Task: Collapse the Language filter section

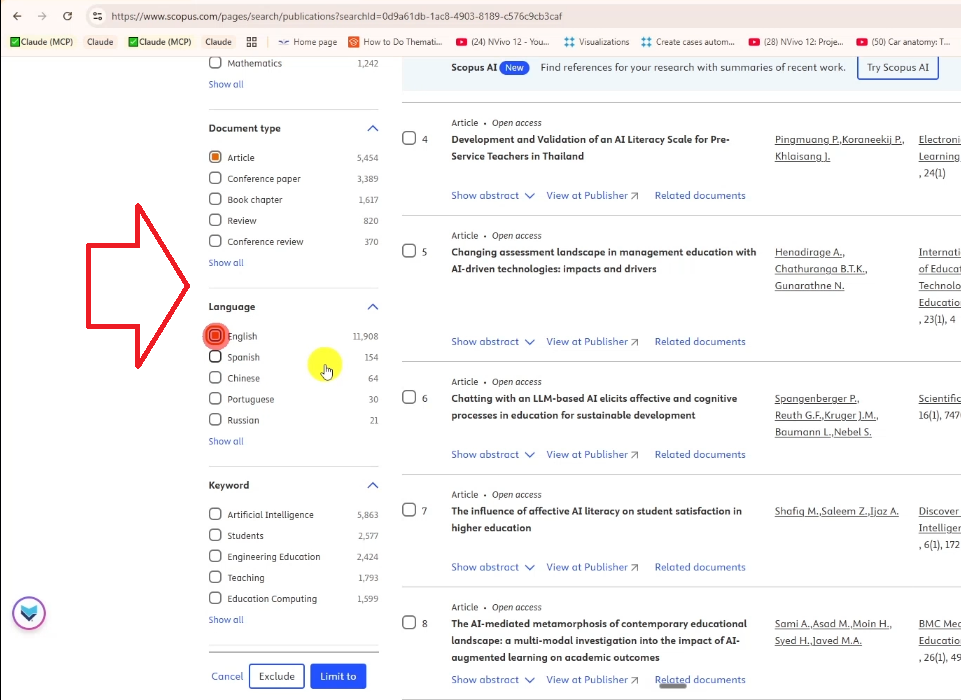Action: tap(373, 306)
